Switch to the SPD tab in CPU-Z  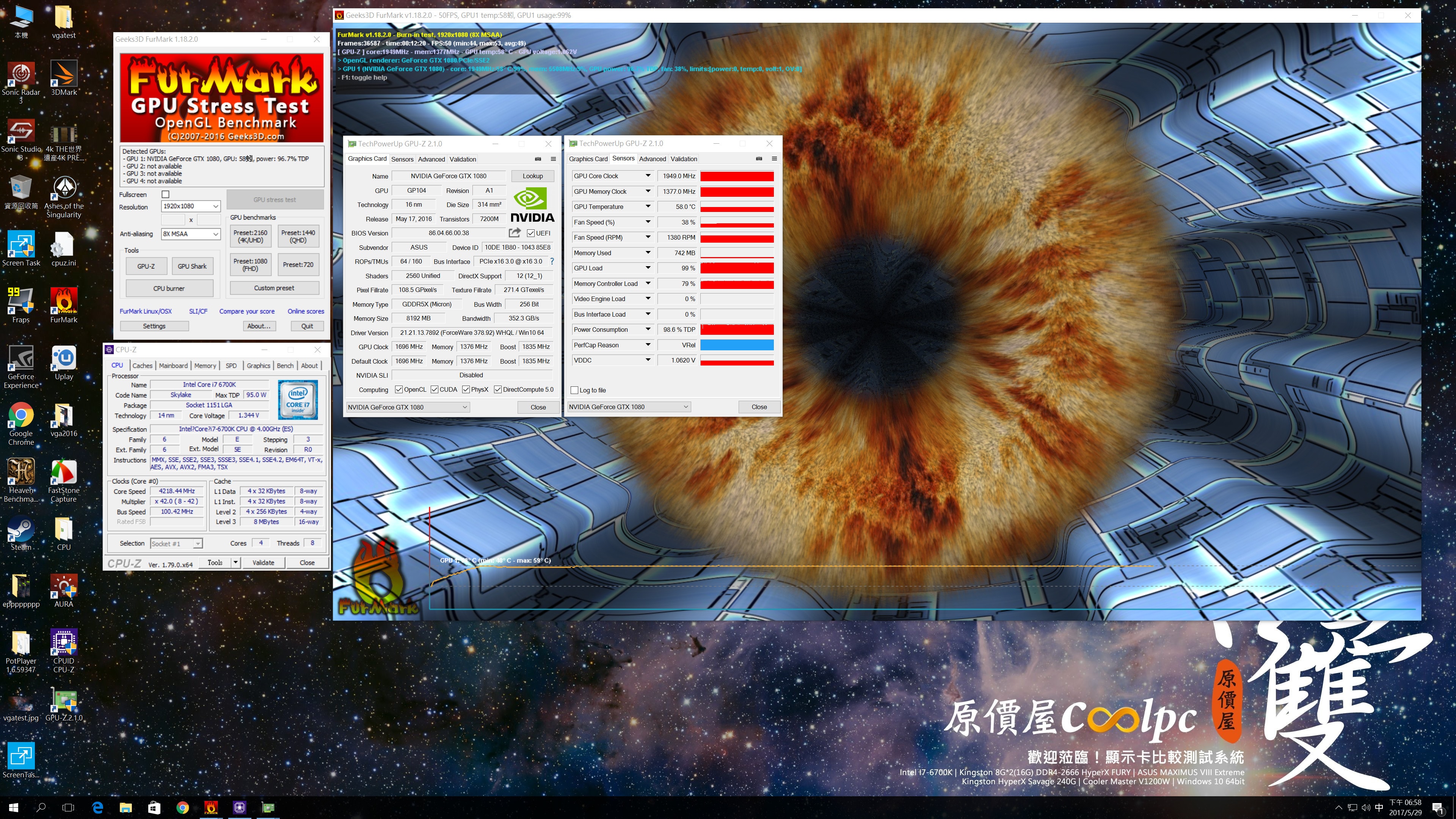tap(231, 366)
